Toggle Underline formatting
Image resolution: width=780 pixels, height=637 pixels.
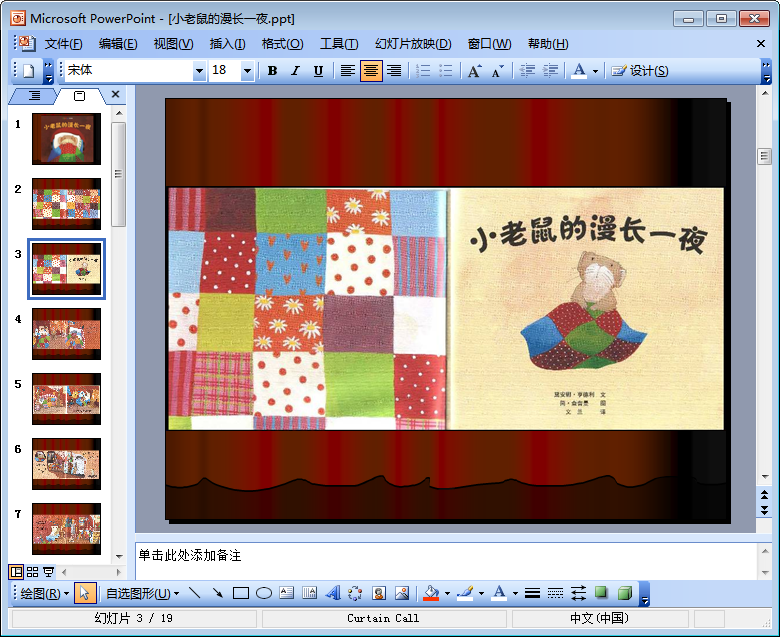pos(318,71)
